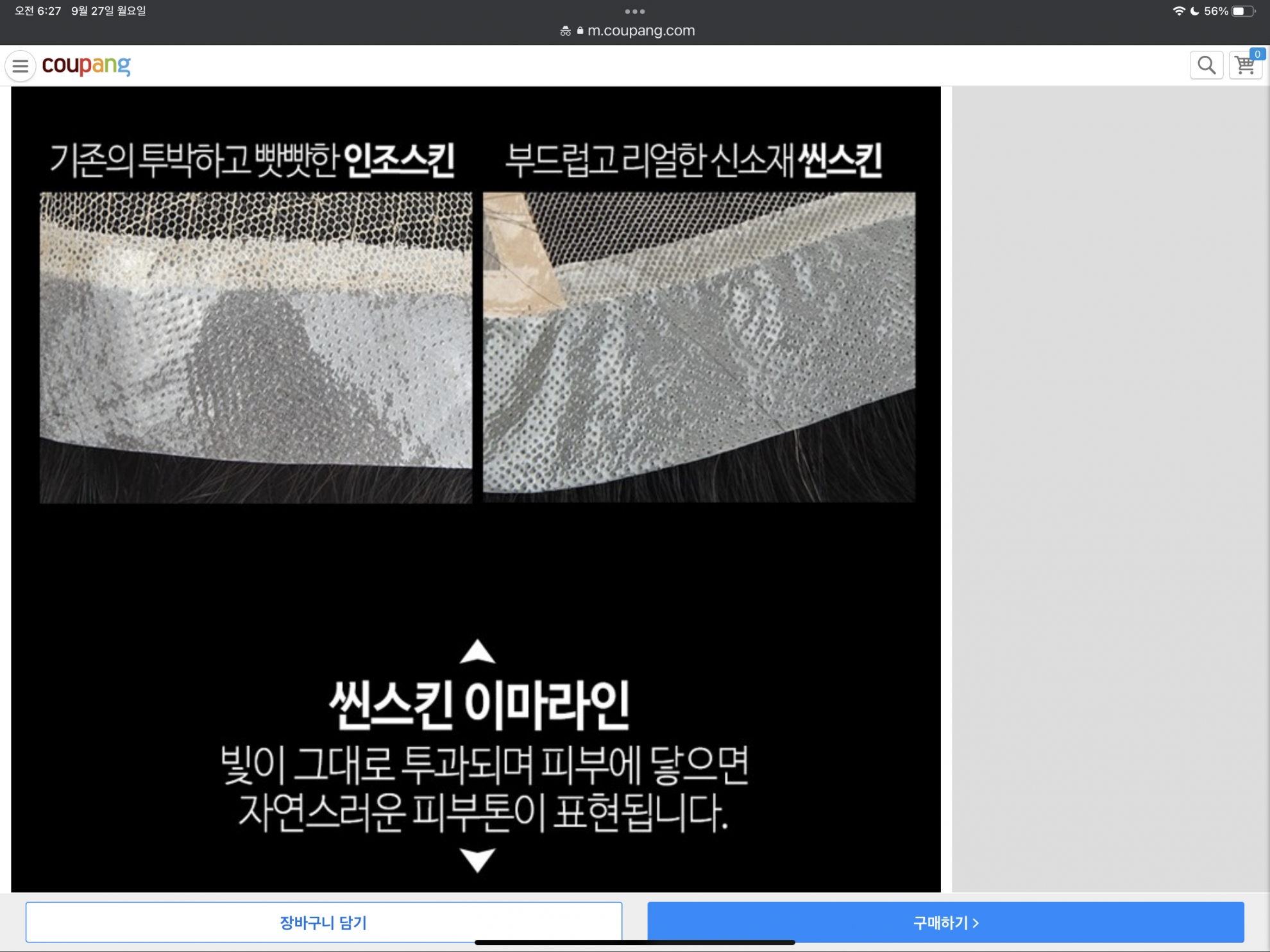The width and height of the screenshot is (1270, 952).
Task: Tap the three-dot multitasking control at top
Action: pos(634,12)
